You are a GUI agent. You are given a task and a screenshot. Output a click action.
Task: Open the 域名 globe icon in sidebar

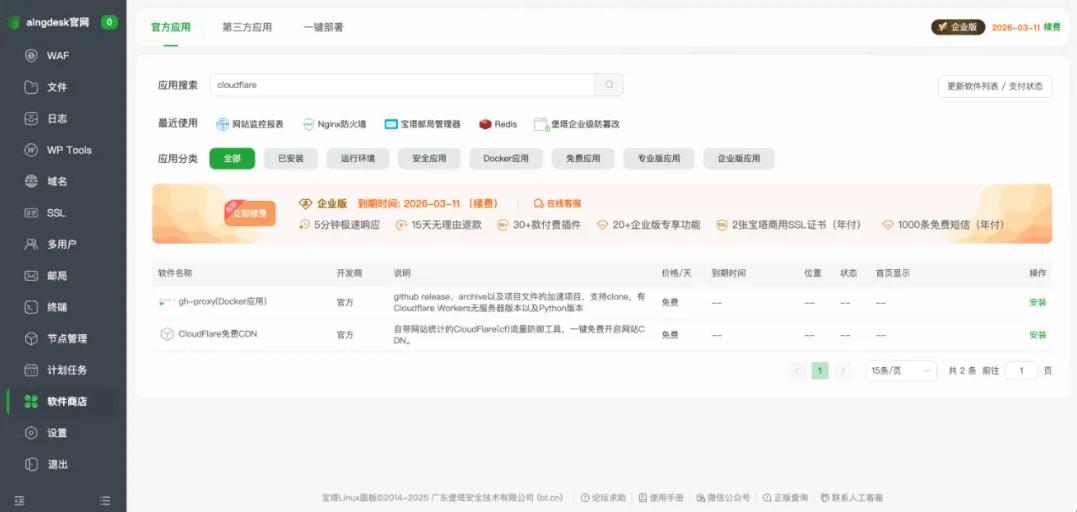coord(31,181)
